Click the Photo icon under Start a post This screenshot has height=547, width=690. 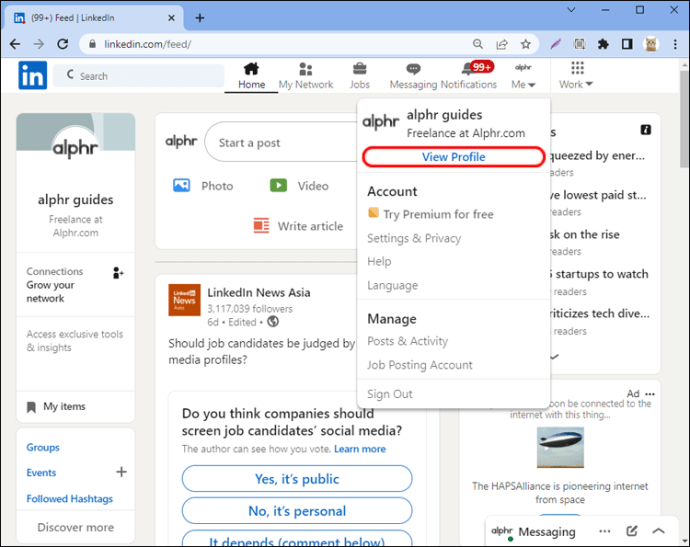coord(181,185)
